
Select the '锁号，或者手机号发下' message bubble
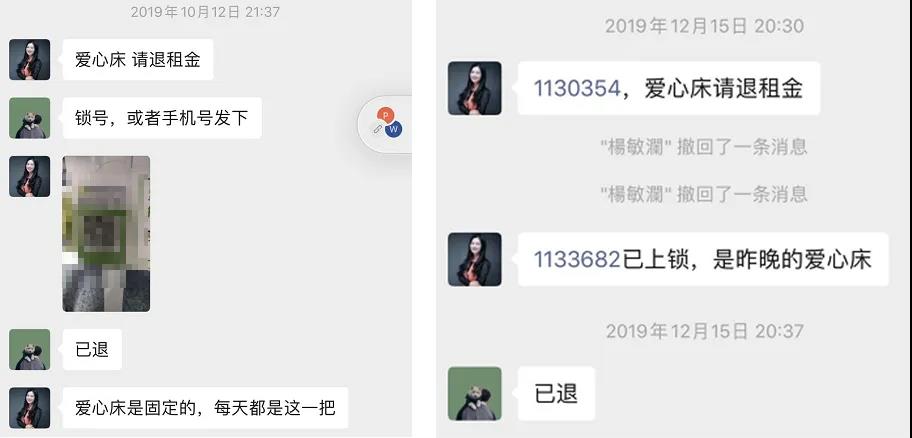162,118
